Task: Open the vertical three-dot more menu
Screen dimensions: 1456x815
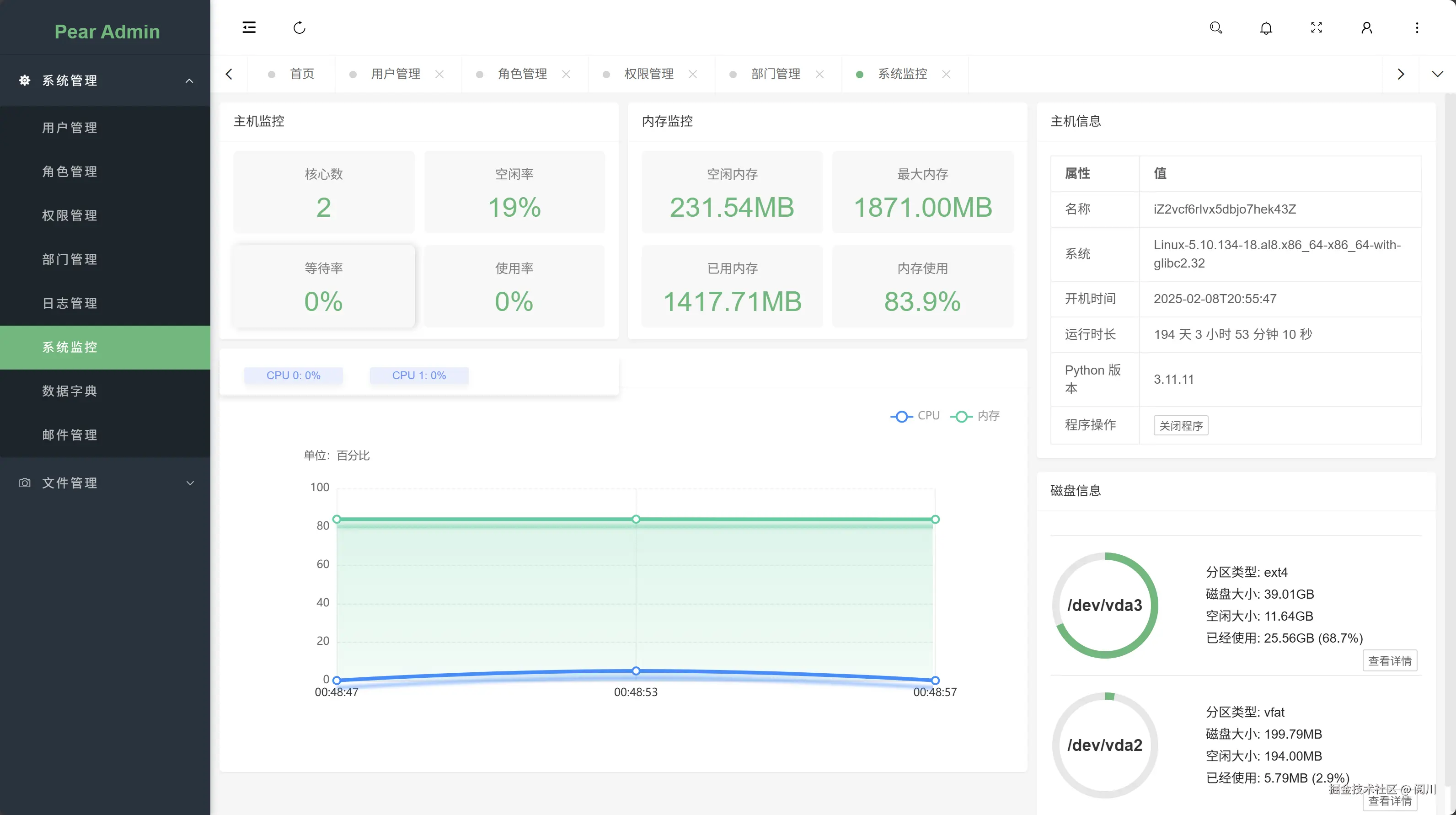Action: click(x=1416, y=28)
